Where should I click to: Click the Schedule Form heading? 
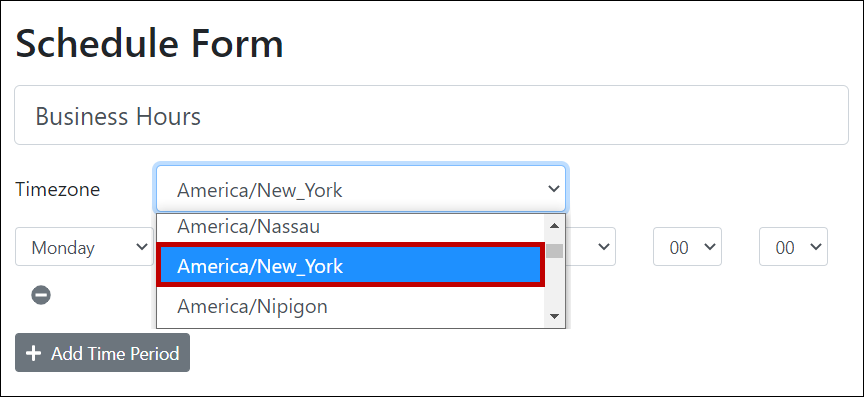pyautogui.click(x=149, y=45)
